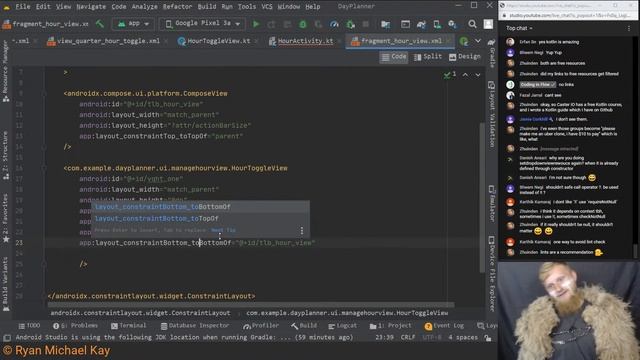Click the tool windows quick access icon in status bar
Screen dimensions: 640x360
[7, 338]
